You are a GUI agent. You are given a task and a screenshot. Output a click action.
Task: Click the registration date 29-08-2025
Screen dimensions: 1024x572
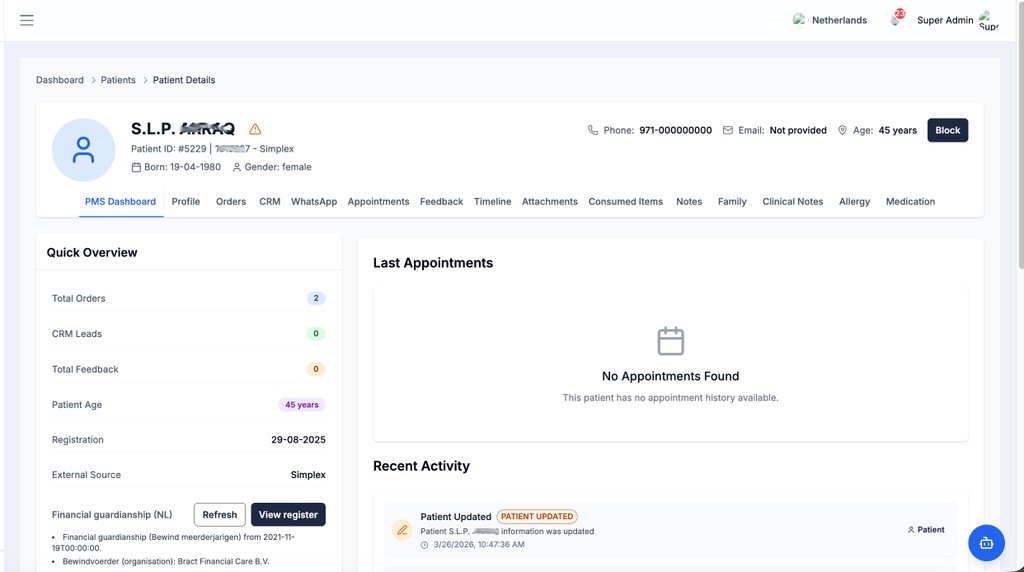pos(298,439)
